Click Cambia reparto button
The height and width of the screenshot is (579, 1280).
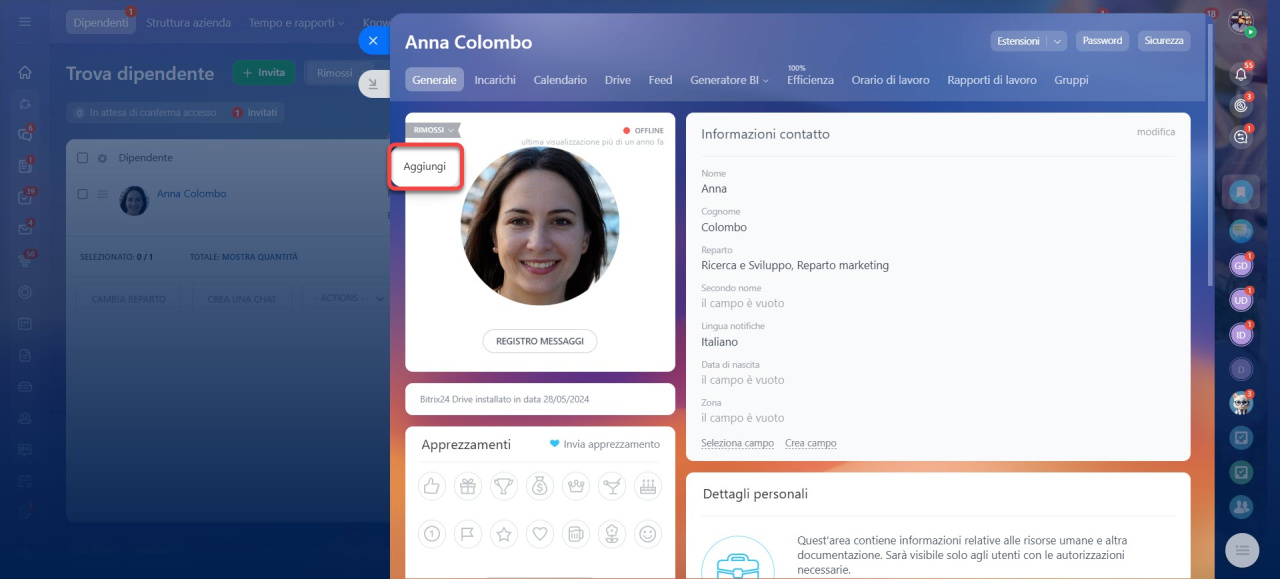pyautogui.click(x=129, y=298)
